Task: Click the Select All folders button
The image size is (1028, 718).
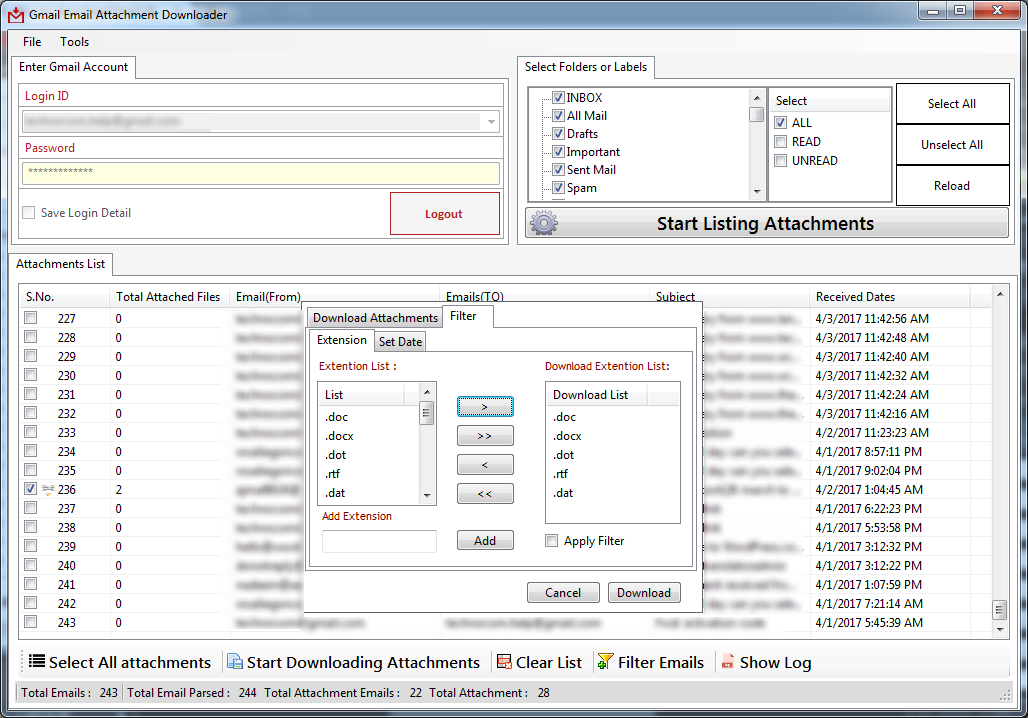Action: (952, 104)
